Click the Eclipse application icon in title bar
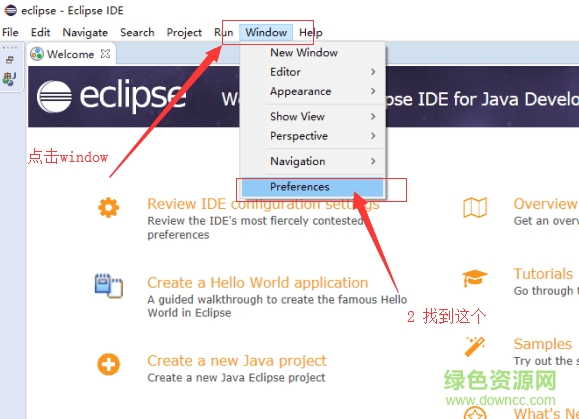579x419 pixels. pyautogui.click(x=10, y=10)
